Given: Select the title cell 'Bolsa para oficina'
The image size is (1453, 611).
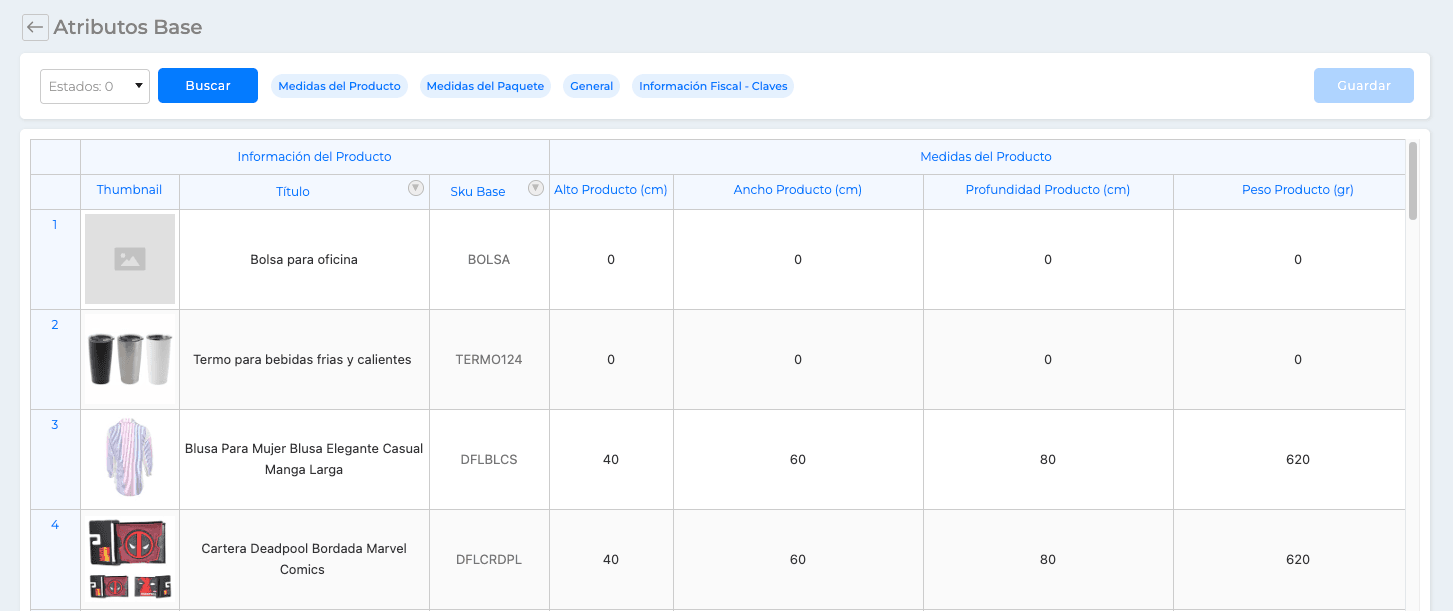Looking at the screenshot, I should click(x=304, y=260).
